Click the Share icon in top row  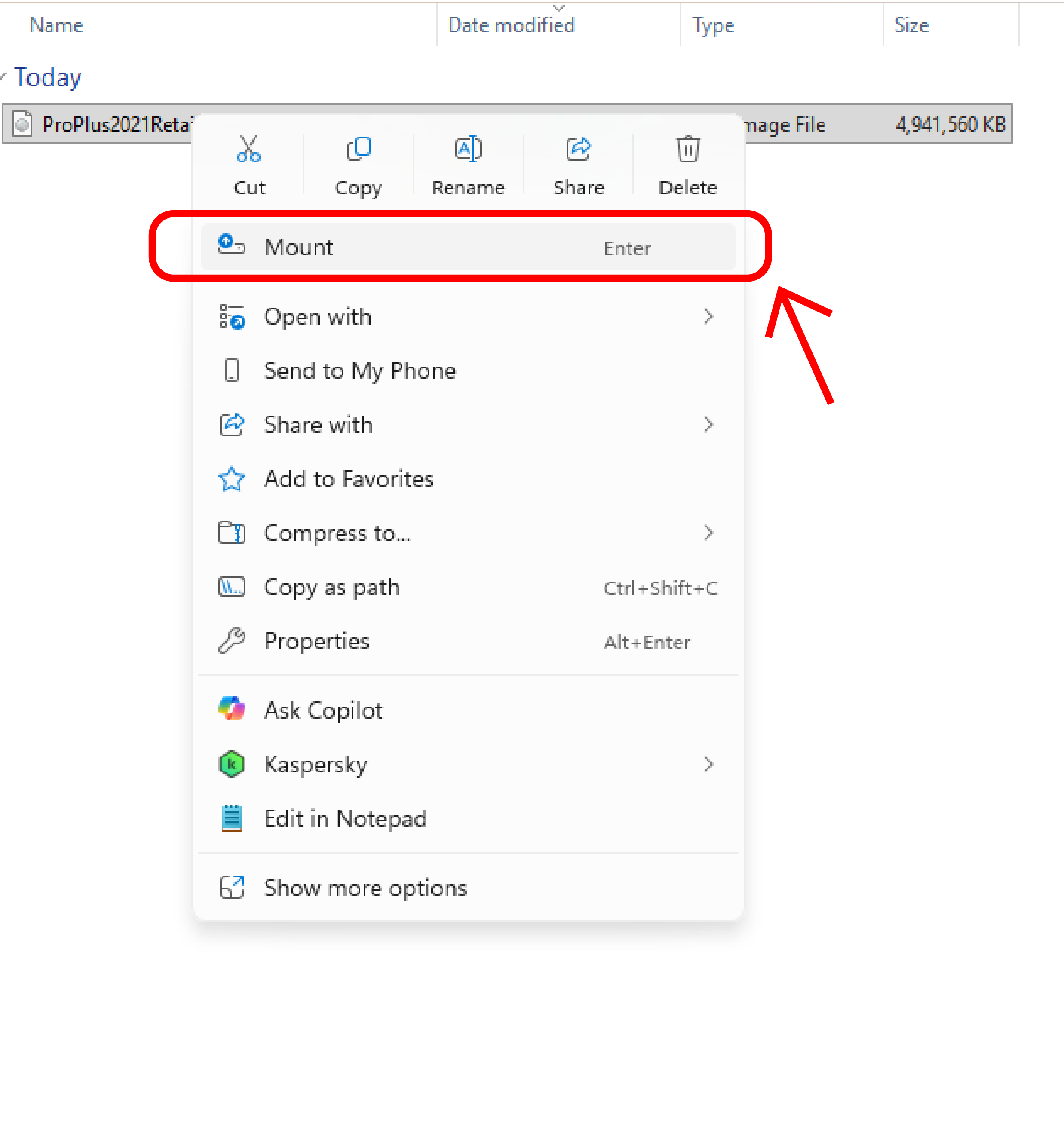(578, 149)
